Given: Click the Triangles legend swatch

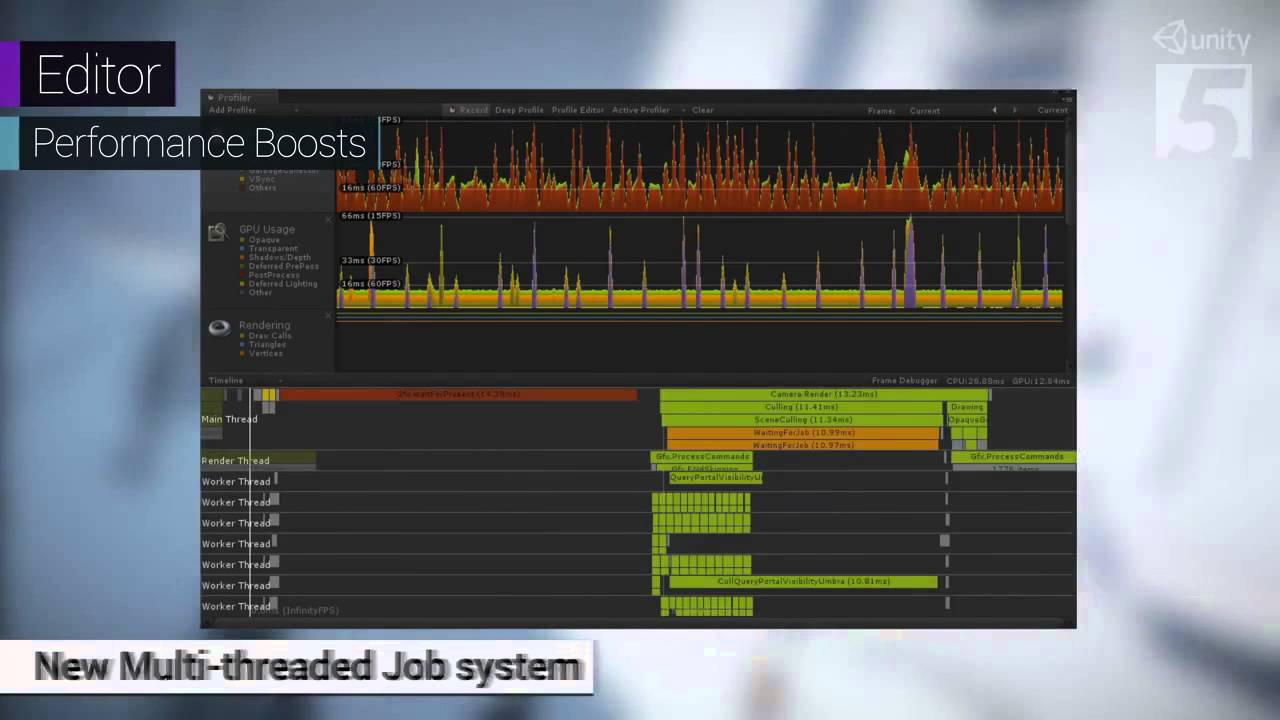Looking at the screenshot, I should point(242,345).
